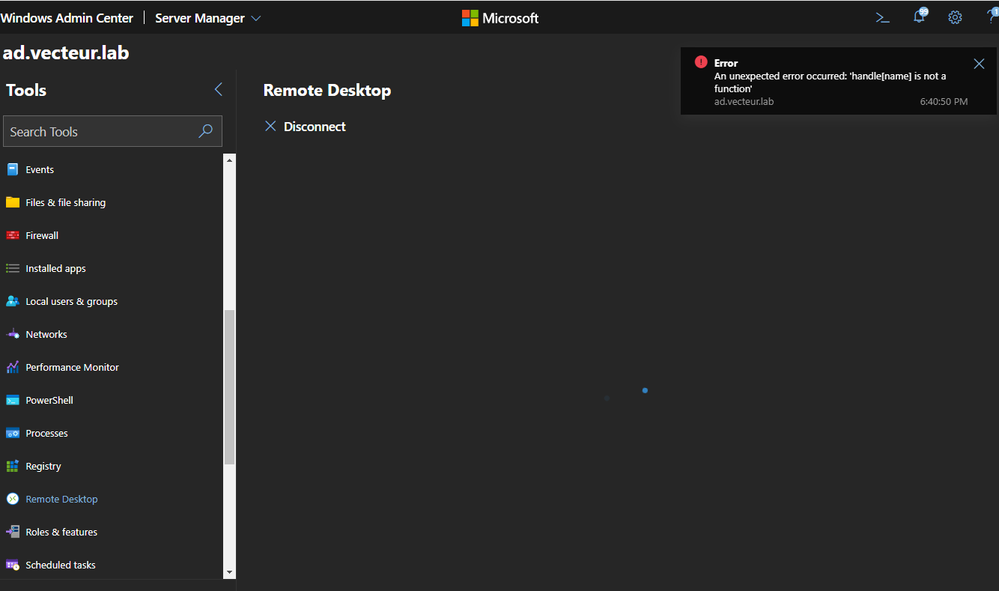This screenshot has width=999, height=591.
Task: Open the settings gear icon
Action: (954, 18)
